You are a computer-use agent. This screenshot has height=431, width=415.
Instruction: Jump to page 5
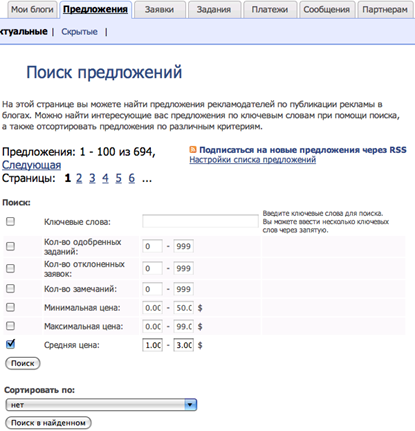[118, 178]
